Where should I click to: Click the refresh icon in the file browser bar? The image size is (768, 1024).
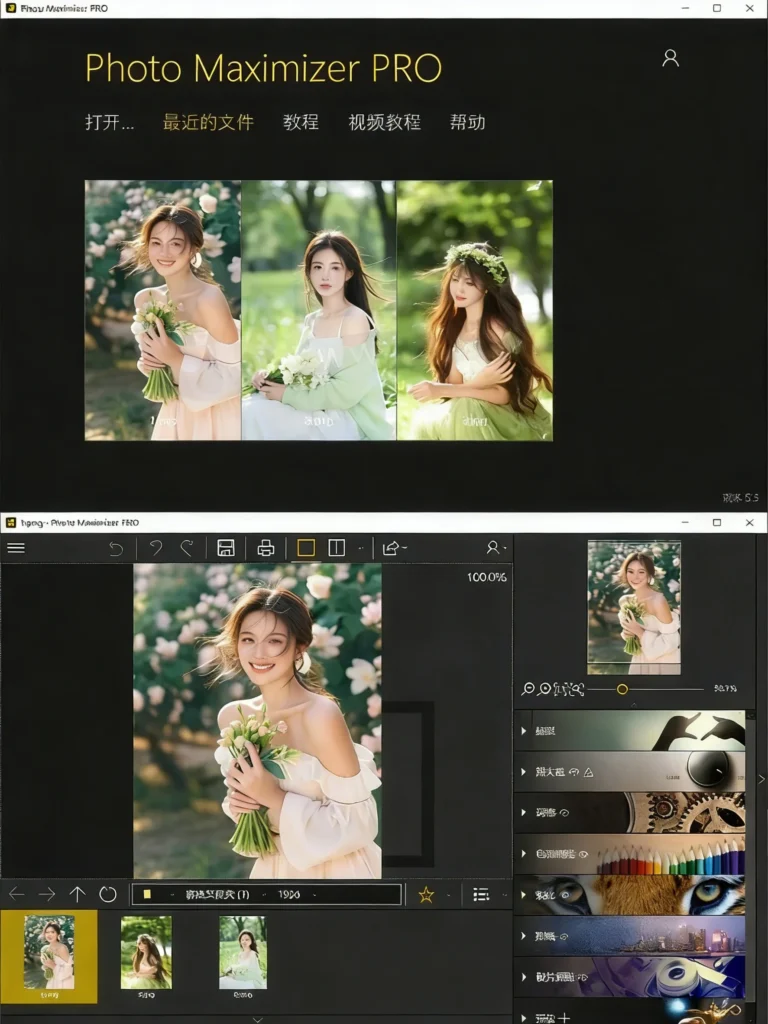108,894
